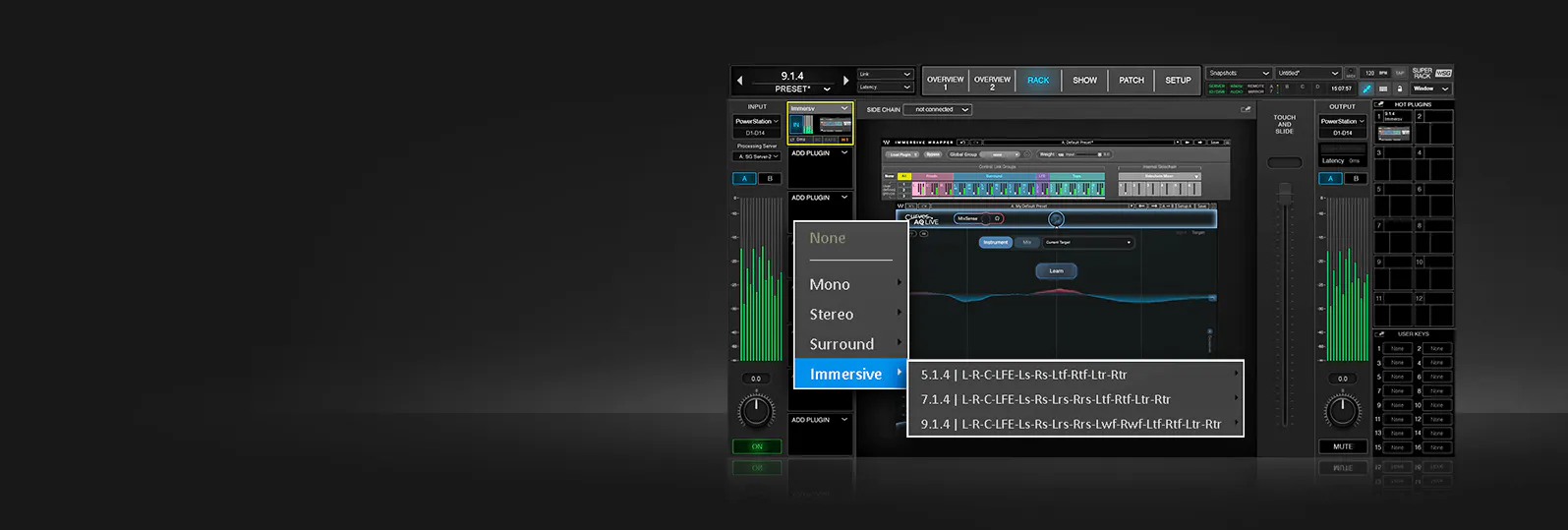Adjust the output gain knob
This screenshot has height=530, width=1568.
tap(1342, 409)
